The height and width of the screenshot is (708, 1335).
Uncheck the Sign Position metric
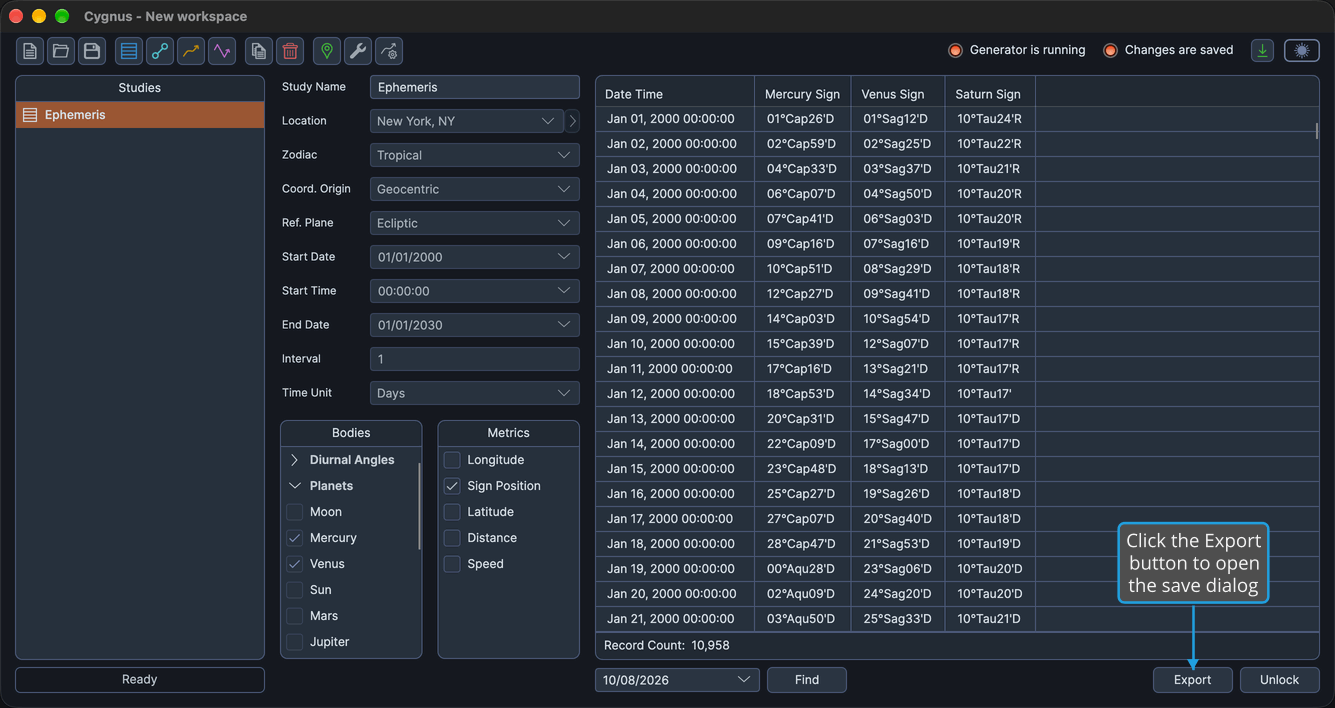coord(452,486)
